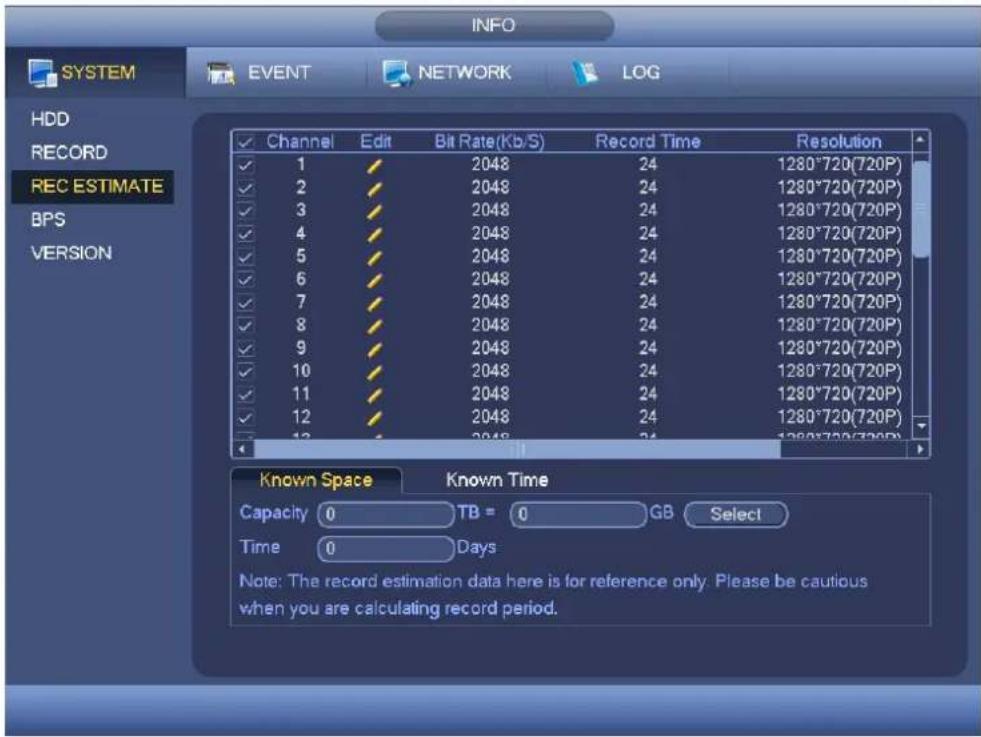Uncheck the channel 2 checkbox
This screenshot has width=981, height=737.
(x=245, y=188)
